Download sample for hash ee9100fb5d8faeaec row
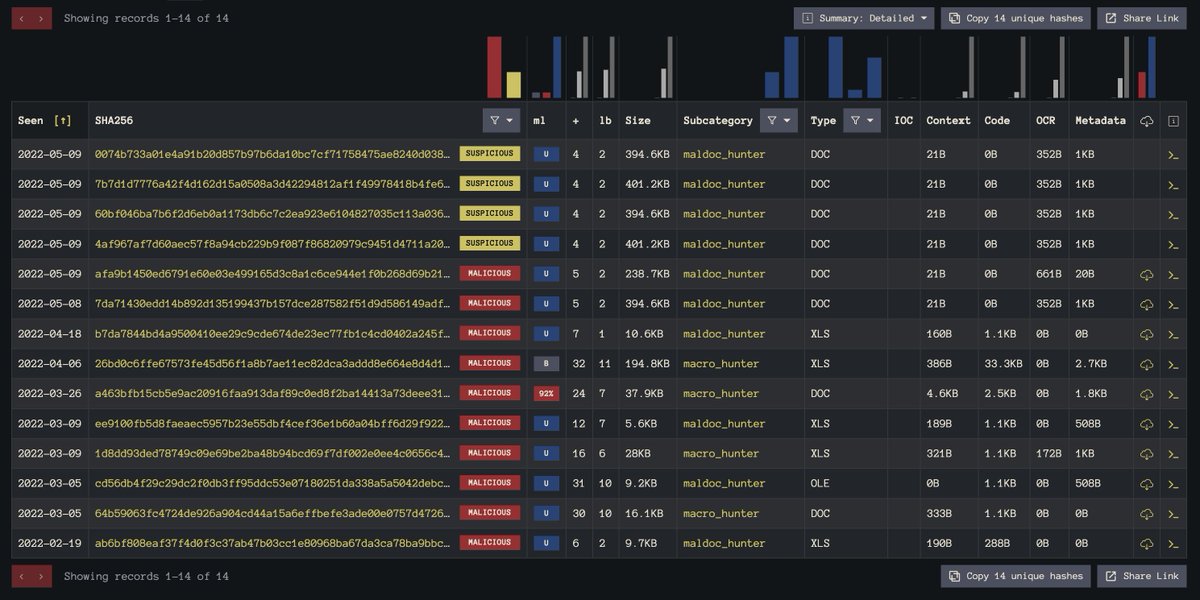1200x600 pixels. [1146, 424]
